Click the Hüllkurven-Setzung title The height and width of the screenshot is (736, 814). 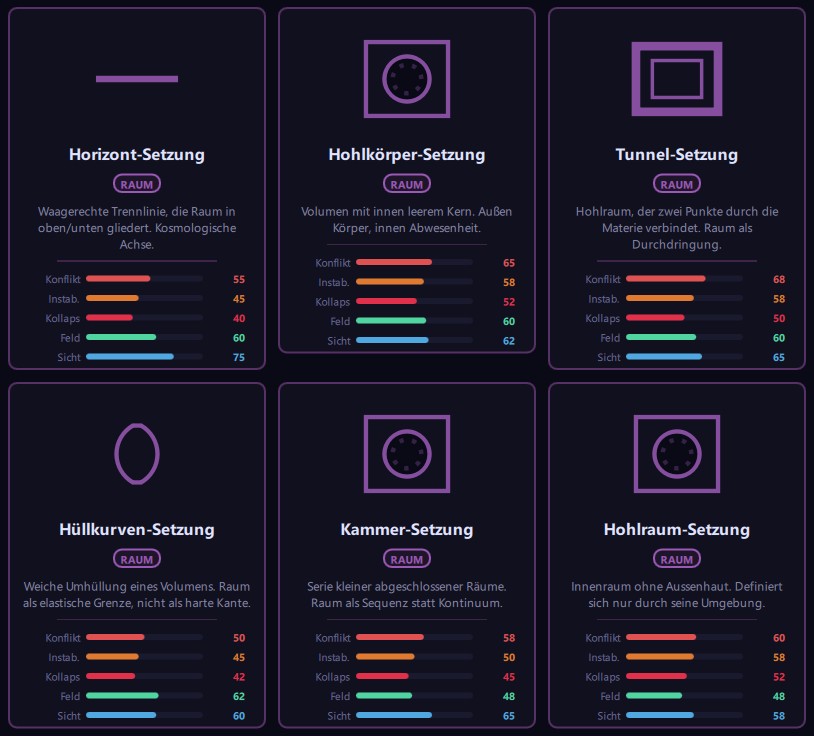[137, 529]
